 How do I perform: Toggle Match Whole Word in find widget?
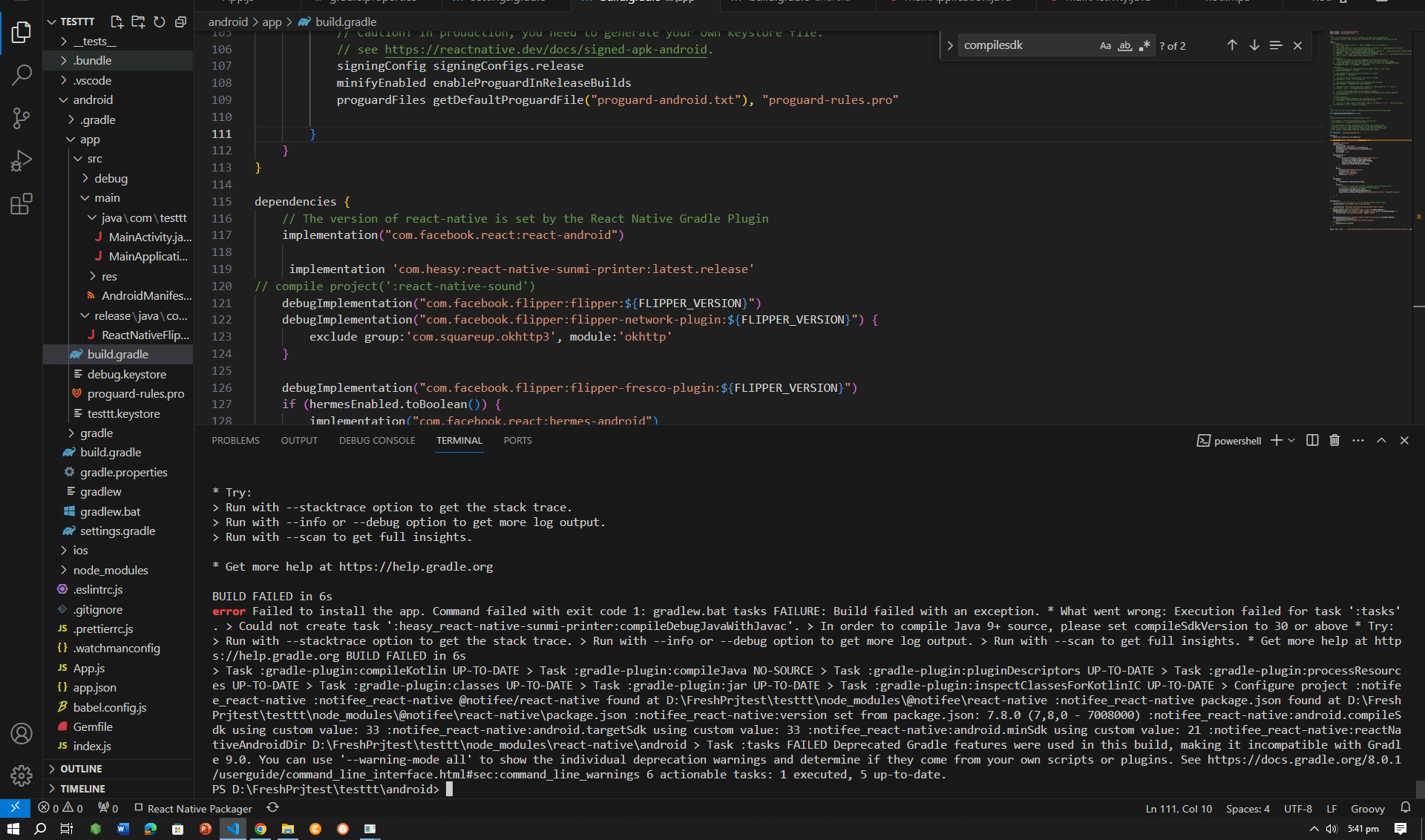(x=1124, y=45)
